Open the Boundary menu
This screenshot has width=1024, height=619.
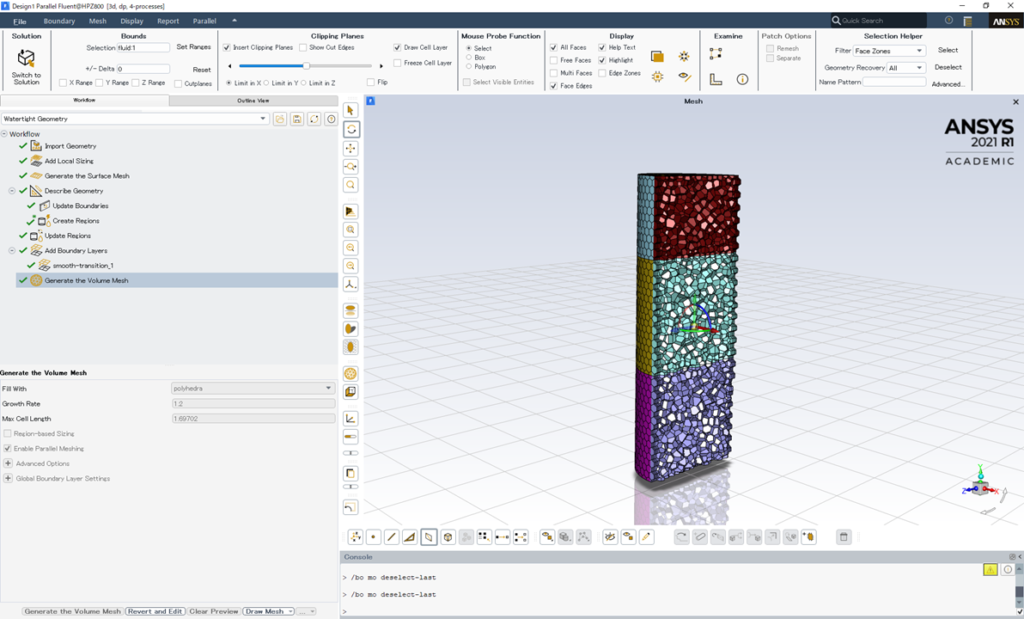[59, 22]
